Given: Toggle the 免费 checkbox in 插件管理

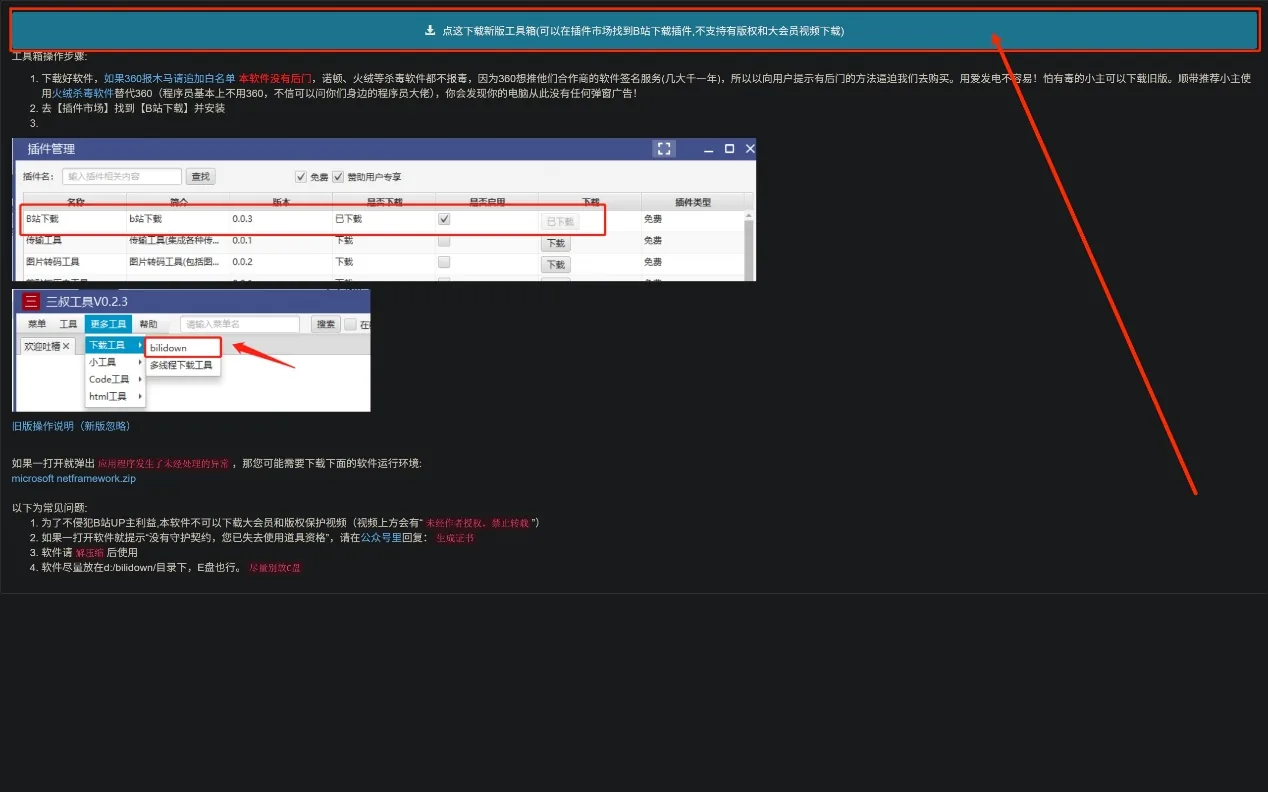Looking at the screenshot, I should click(x=300, y=176).
